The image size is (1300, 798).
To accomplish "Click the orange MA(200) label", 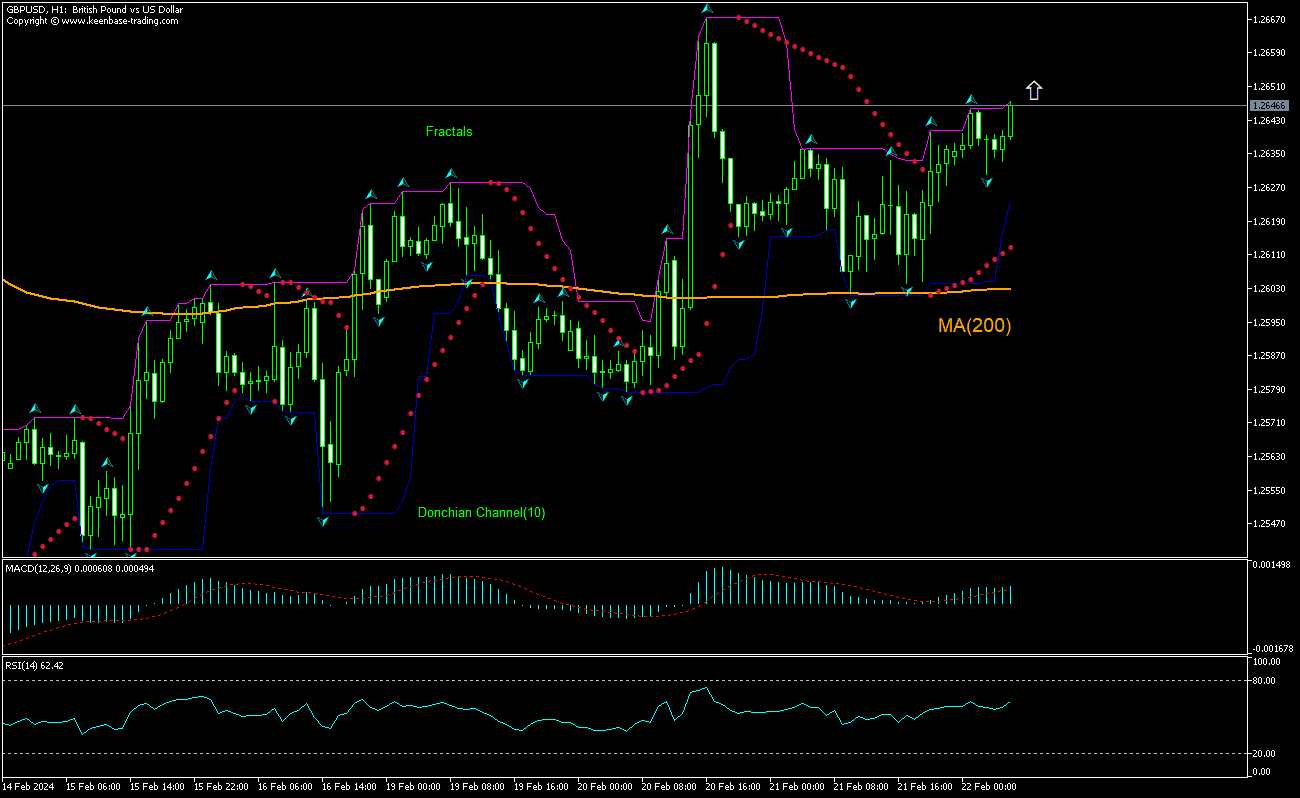I will [974, 325].
